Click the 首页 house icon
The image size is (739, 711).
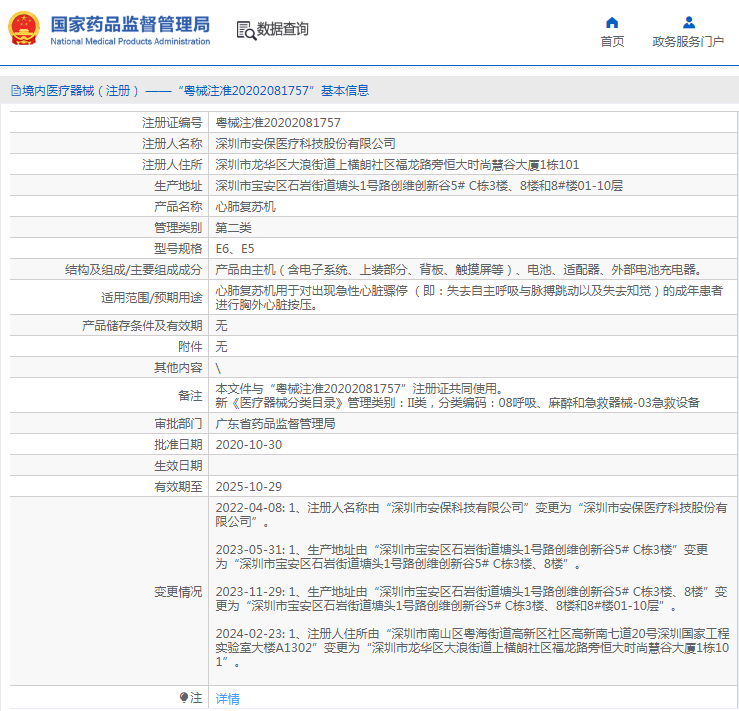[x=612, y=22]
